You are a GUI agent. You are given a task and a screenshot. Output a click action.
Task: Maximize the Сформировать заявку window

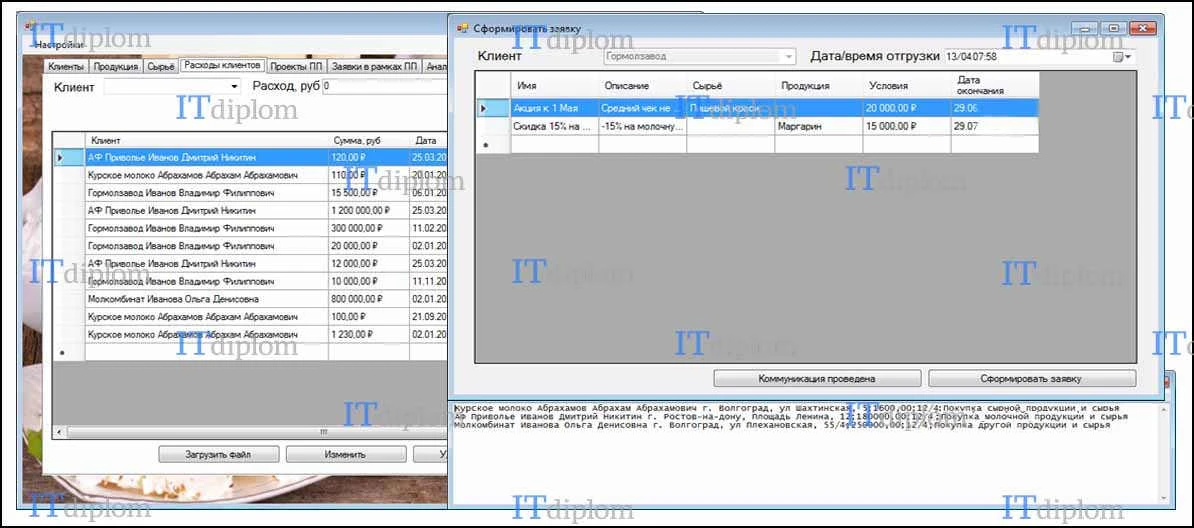pos(1113,28)
